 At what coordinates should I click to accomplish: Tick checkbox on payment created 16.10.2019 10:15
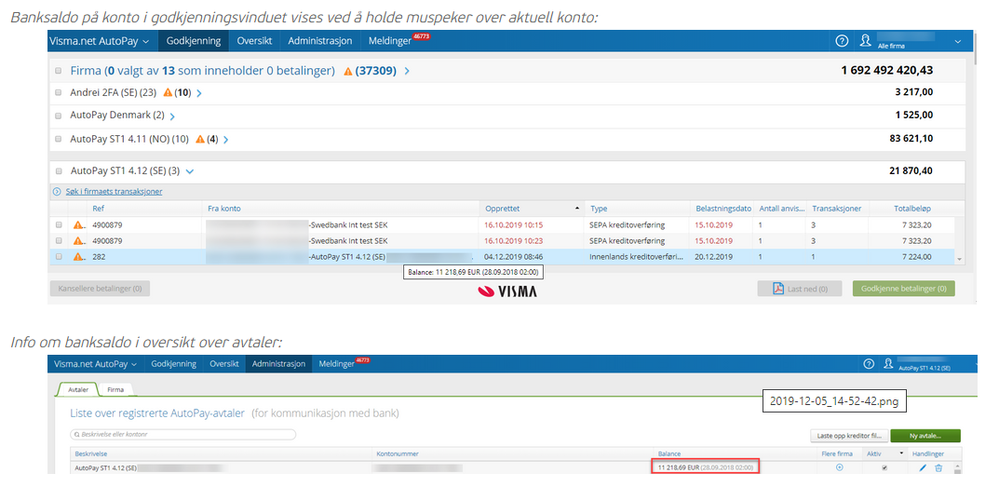[59, 225]
